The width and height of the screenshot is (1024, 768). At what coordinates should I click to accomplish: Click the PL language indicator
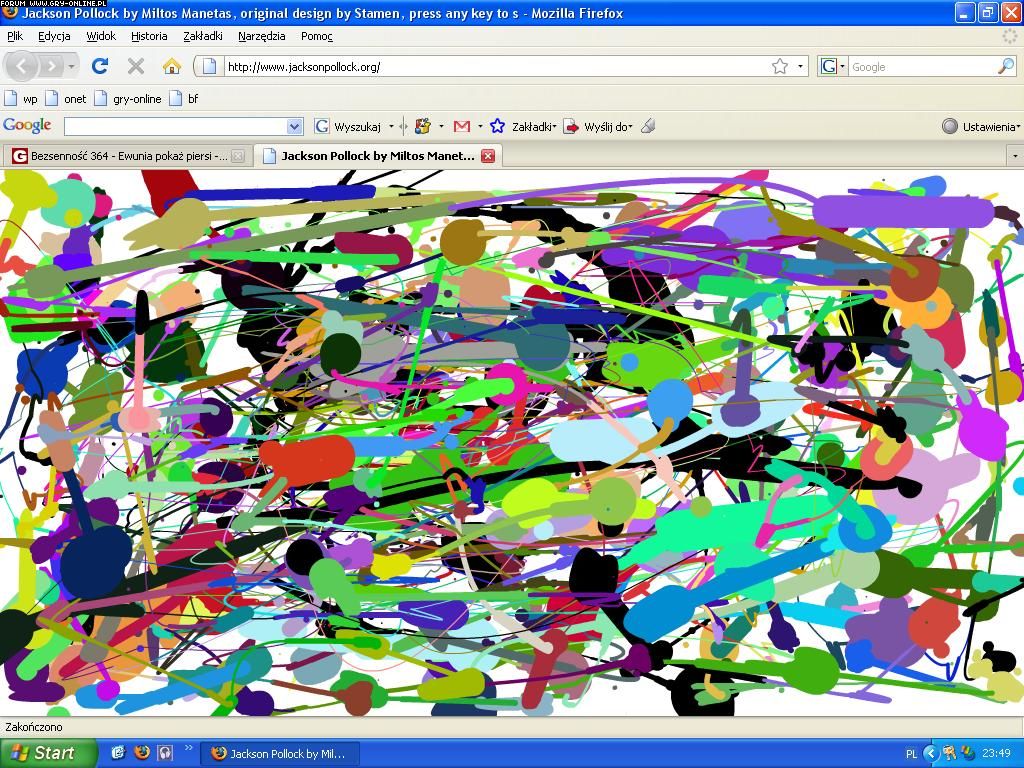[911, 754]
